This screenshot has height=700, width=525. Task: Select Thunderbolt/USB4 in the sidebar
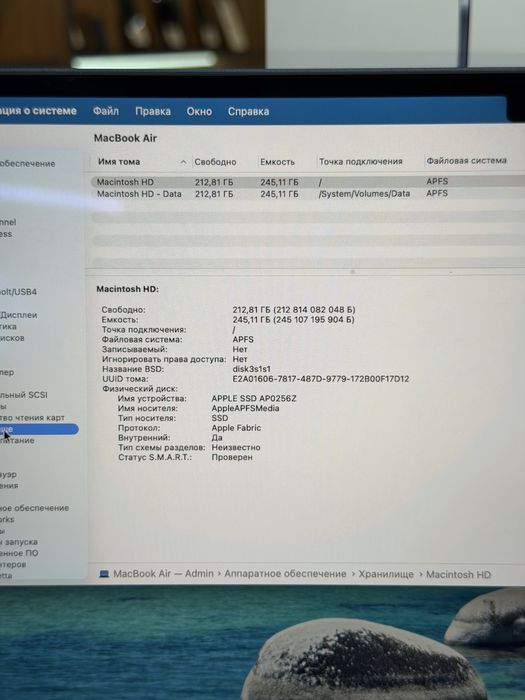[x=18, y=292]
